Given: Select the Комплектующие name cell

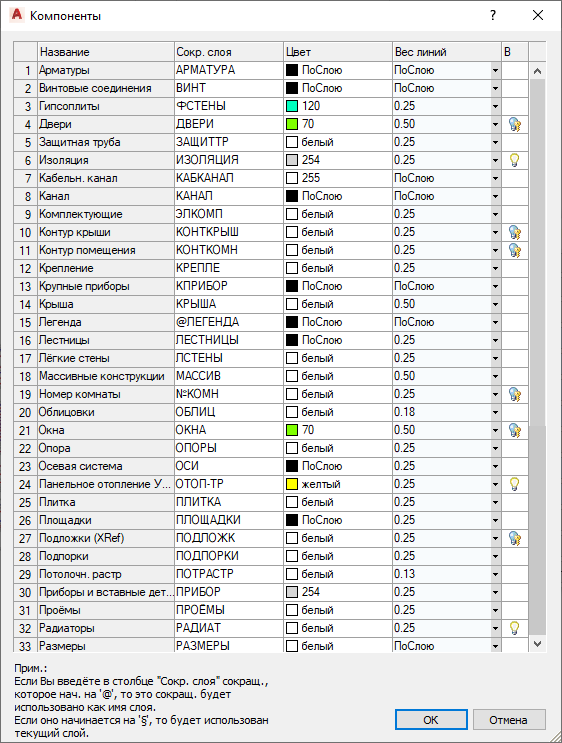Looking at the screenshot, I should tap(106, 214).
